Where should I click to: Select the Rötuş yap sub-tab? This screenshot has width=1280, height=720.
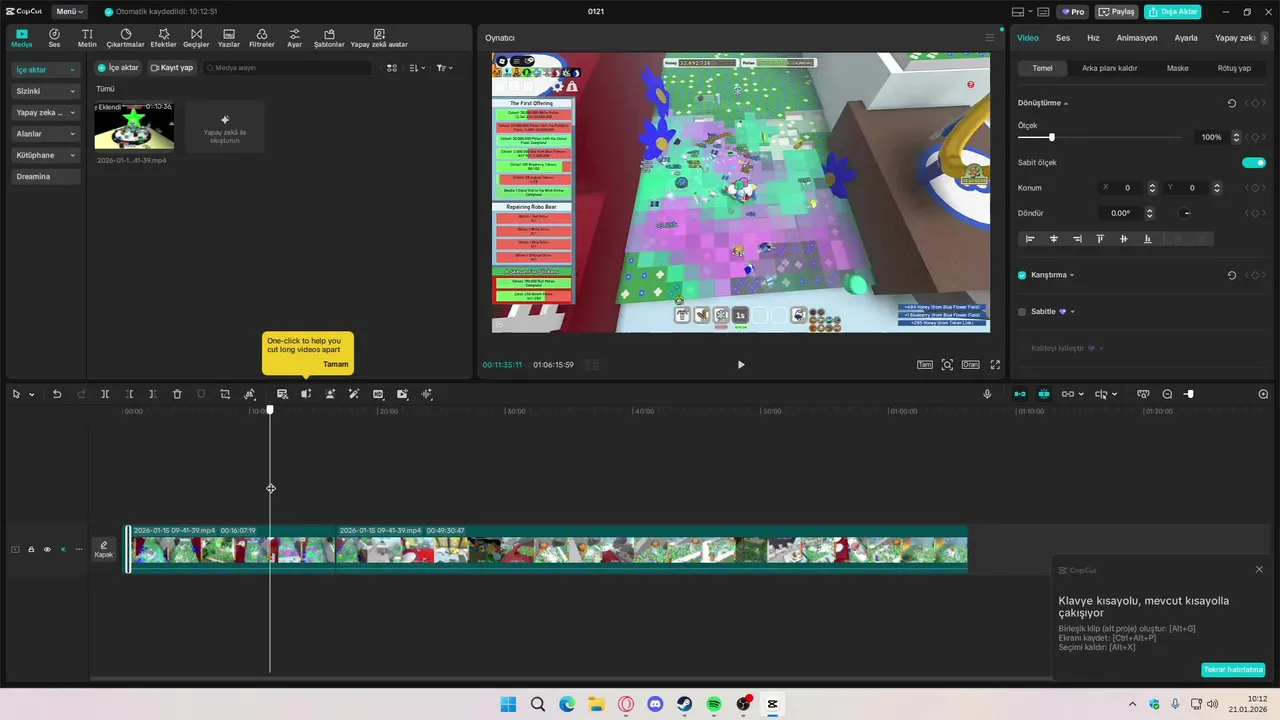tap(1234, 68)
